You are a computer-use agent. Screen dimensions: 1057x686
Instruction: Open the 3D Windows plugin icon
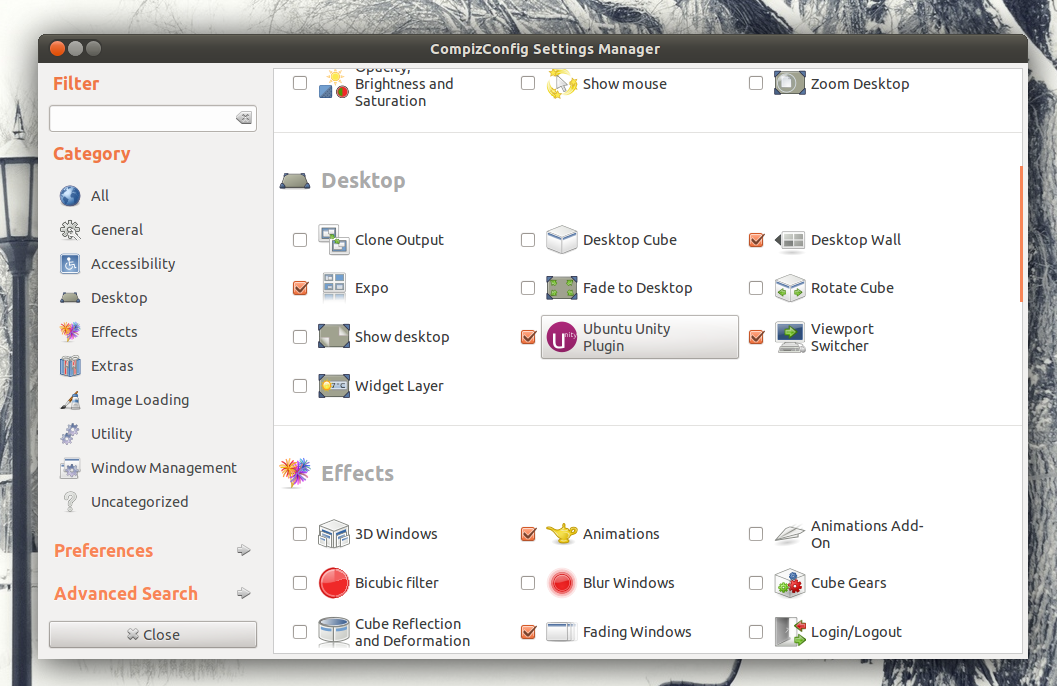333,534
